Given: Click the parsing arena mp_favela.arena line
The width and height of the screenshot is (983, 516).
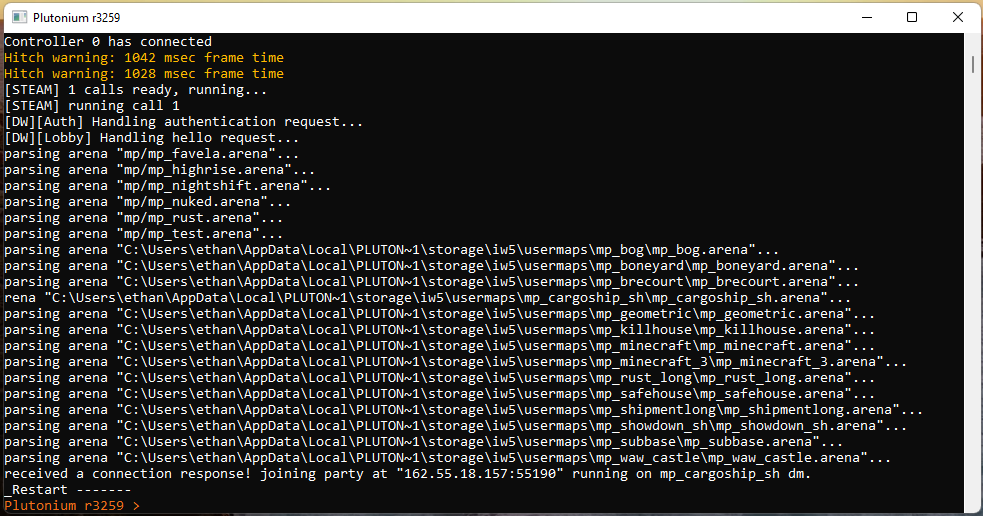Looking at the screenshot, I should [x=152, y=154].
